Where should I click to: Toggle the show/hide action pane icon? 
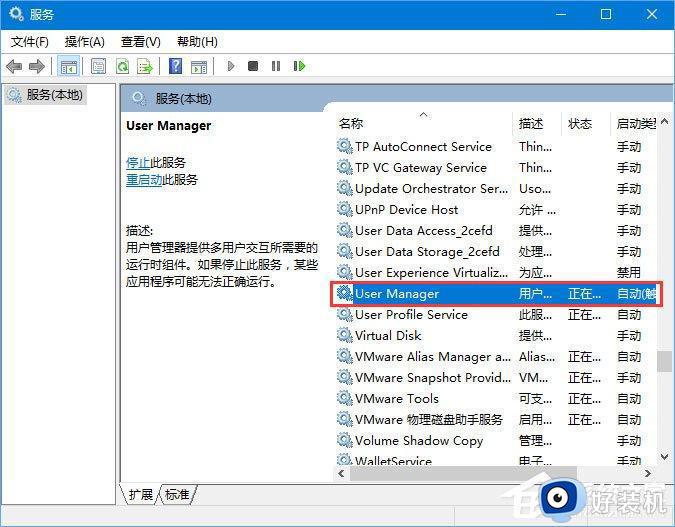tap(199, 66)
